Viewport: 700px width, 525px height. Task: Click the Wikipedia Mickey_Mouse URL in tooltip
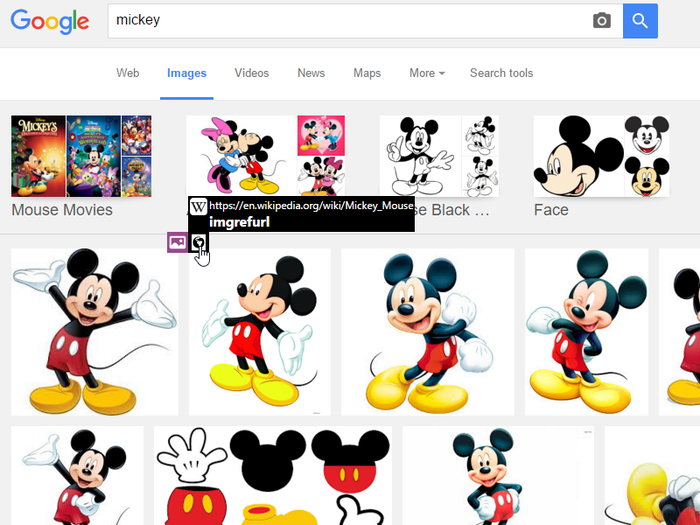[x=311, y=206]
